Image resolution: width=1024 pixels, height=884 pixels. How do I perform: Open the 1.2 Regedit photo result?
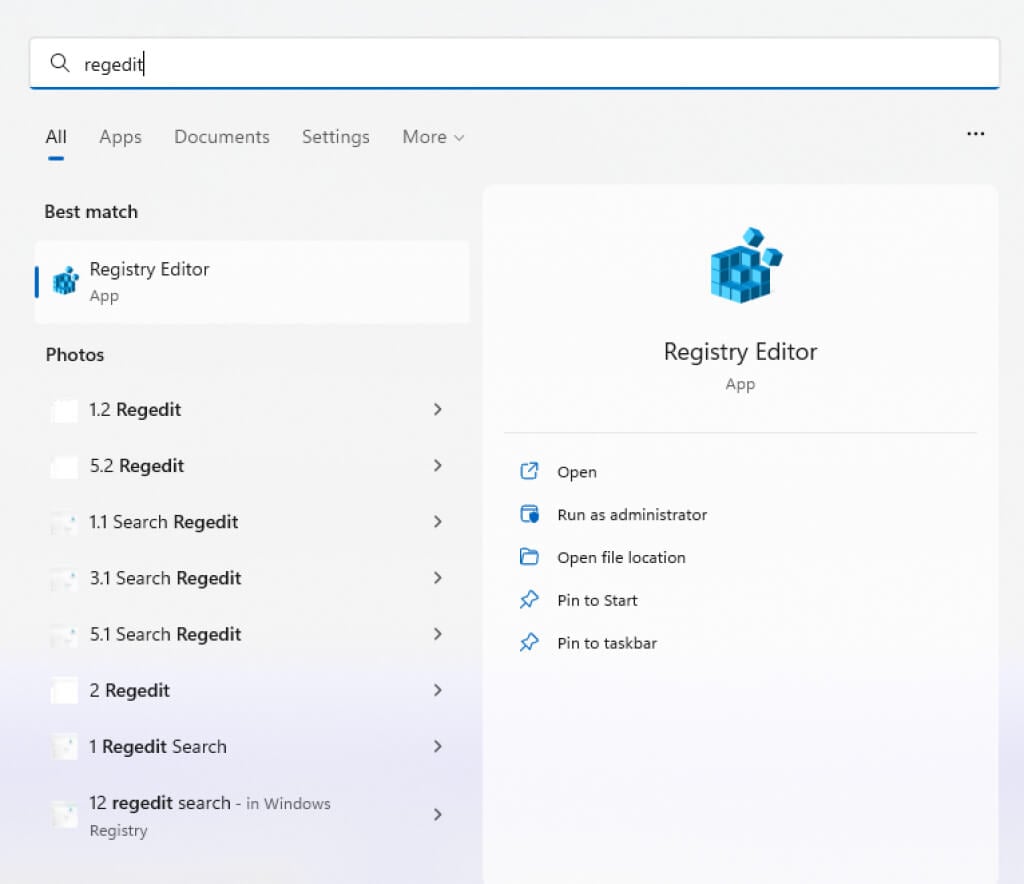[x=252, y=409]
